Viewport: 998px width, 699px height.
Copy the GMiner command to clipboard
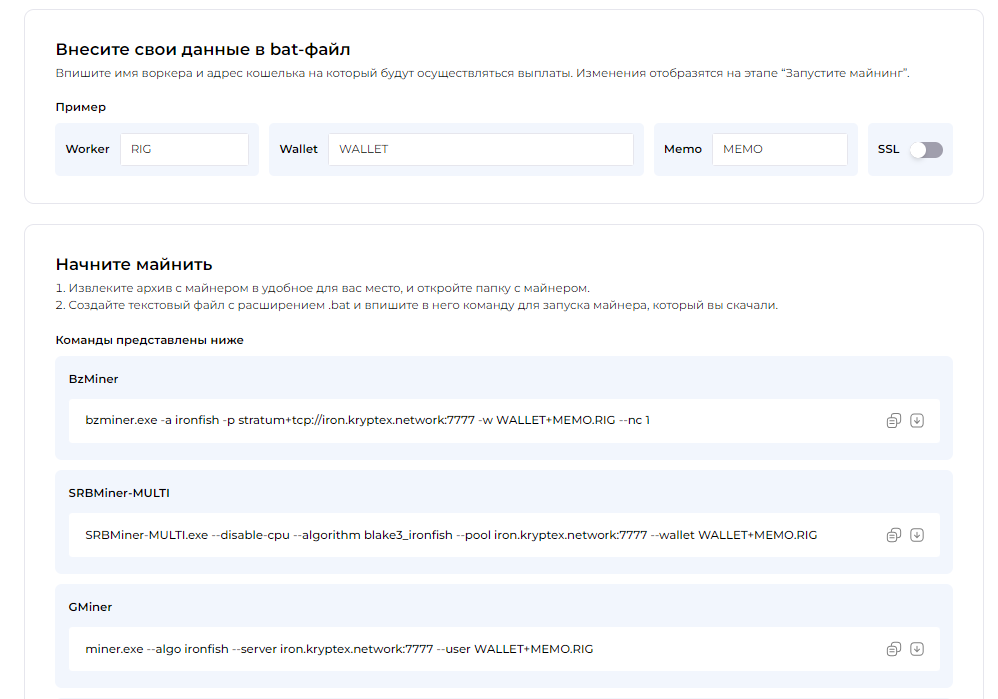coord(894,649)
